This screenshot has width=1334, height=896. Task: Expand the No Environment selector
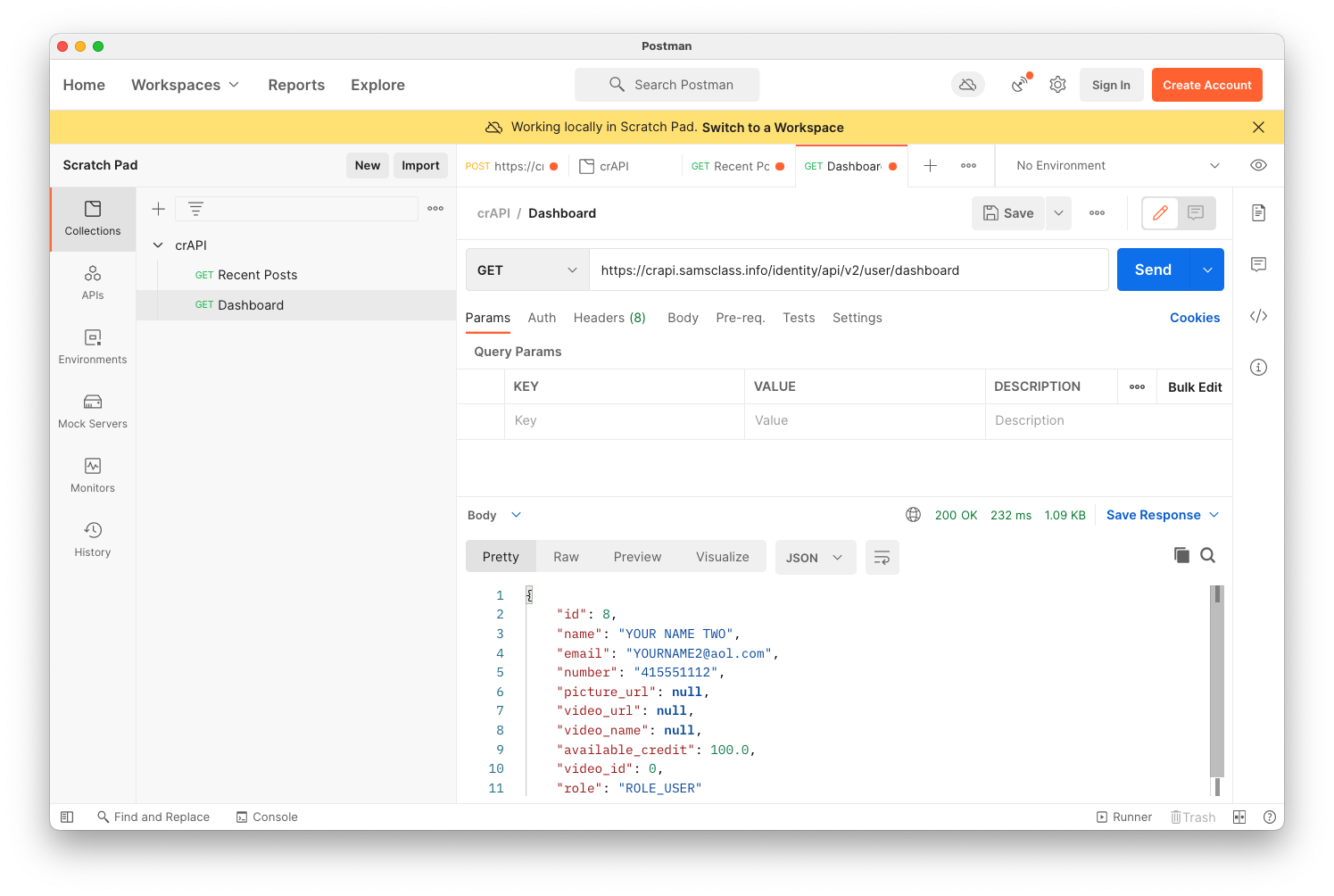tap(1116, 165)
